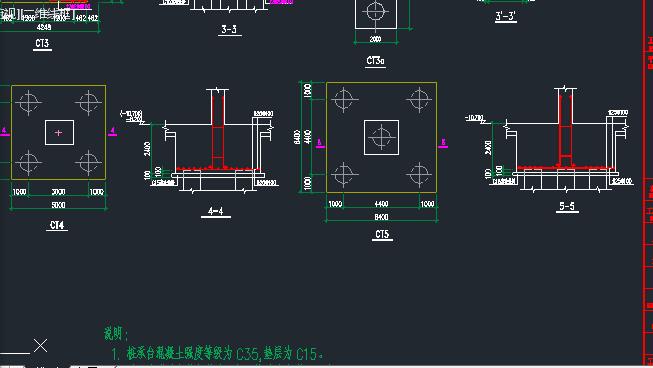Pick the vertical 4400 dimension left of CT5
This screenshot has width=653, height=368.
308,137
